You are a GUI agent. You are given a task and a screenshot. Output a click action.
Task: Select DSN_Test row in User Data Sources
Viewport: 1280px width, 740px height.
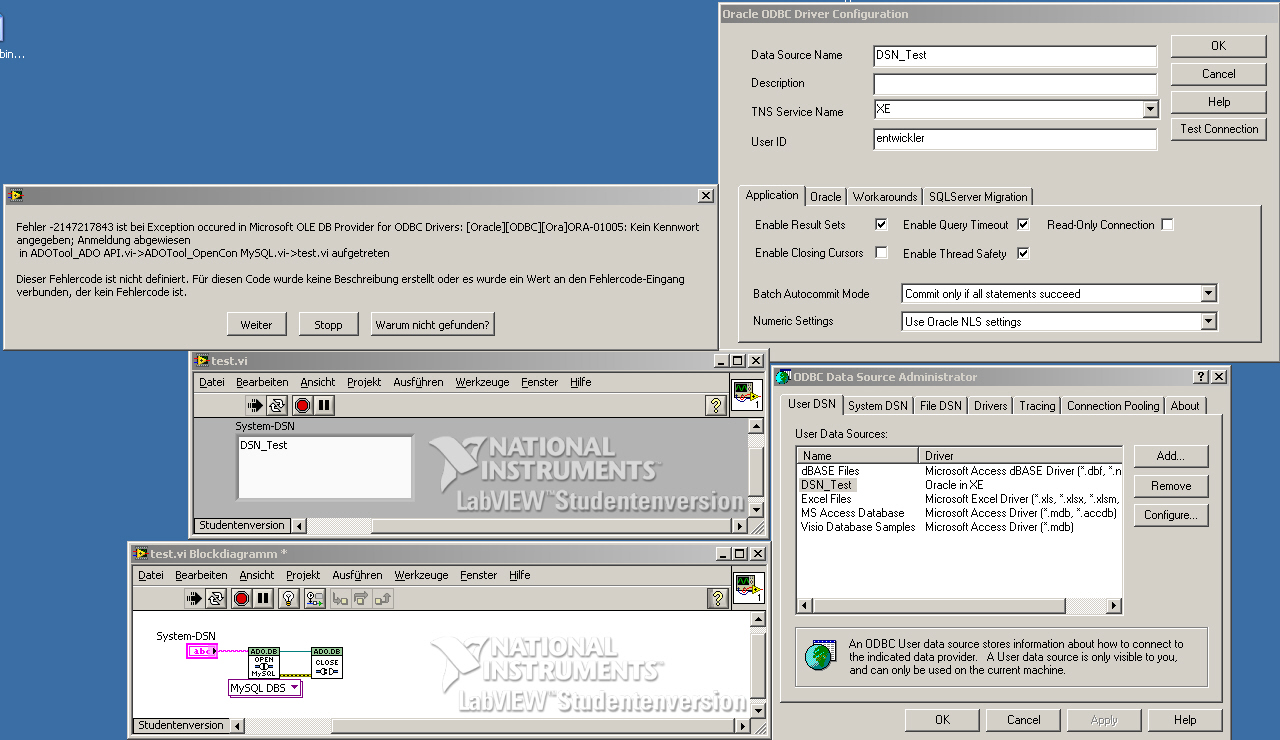pyautogui.click(x=960, y=485)
